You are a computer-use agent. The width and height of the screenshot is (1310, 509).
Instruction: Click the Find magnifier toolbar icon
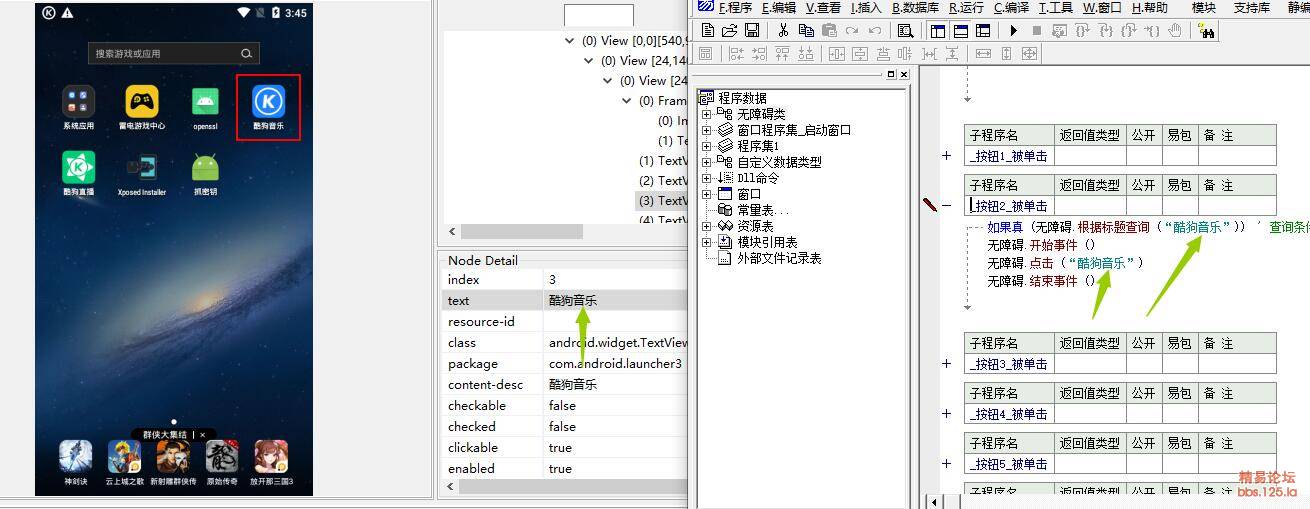pyautogui.click(x=905, y=31)
